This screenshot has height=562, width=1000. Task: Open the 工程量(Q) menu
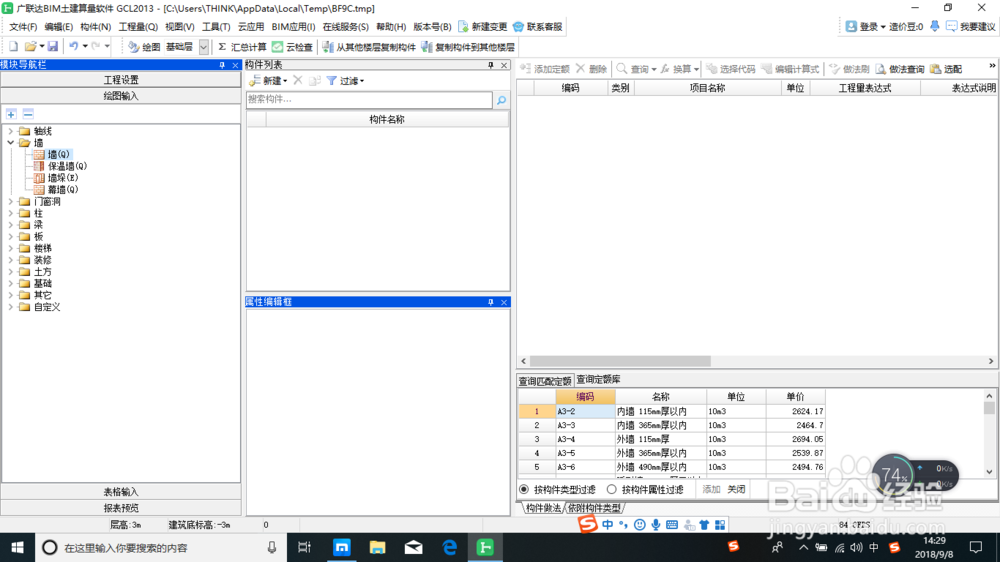point(138,27)
